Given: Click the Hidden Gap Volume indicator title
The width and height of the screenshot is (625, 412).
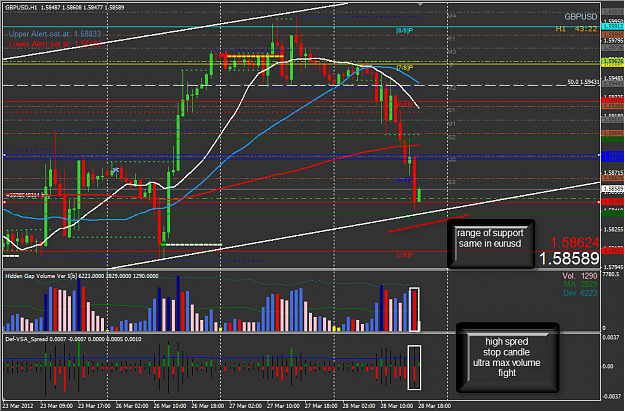Looking at the screenshot, I should [82, 276].
